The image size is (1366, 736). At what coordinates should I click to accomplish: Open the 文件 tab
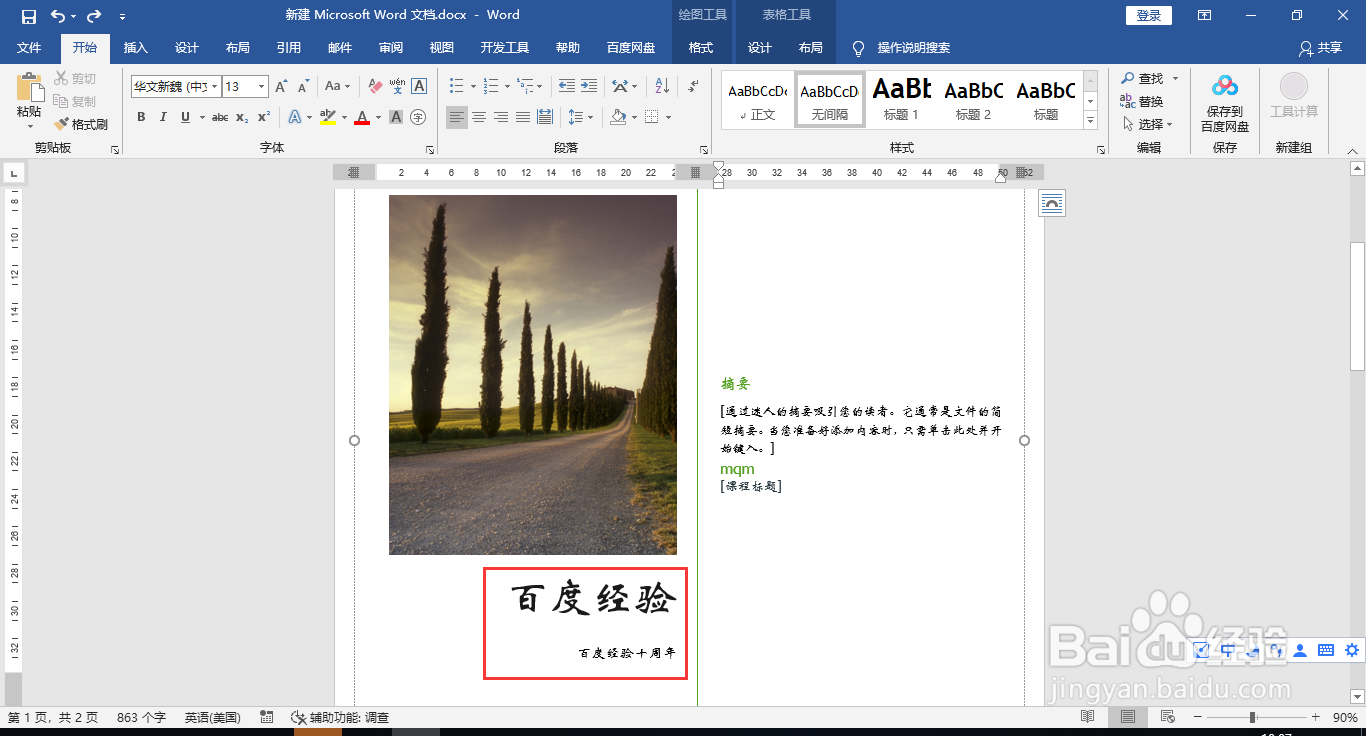[x=29, y=48]
